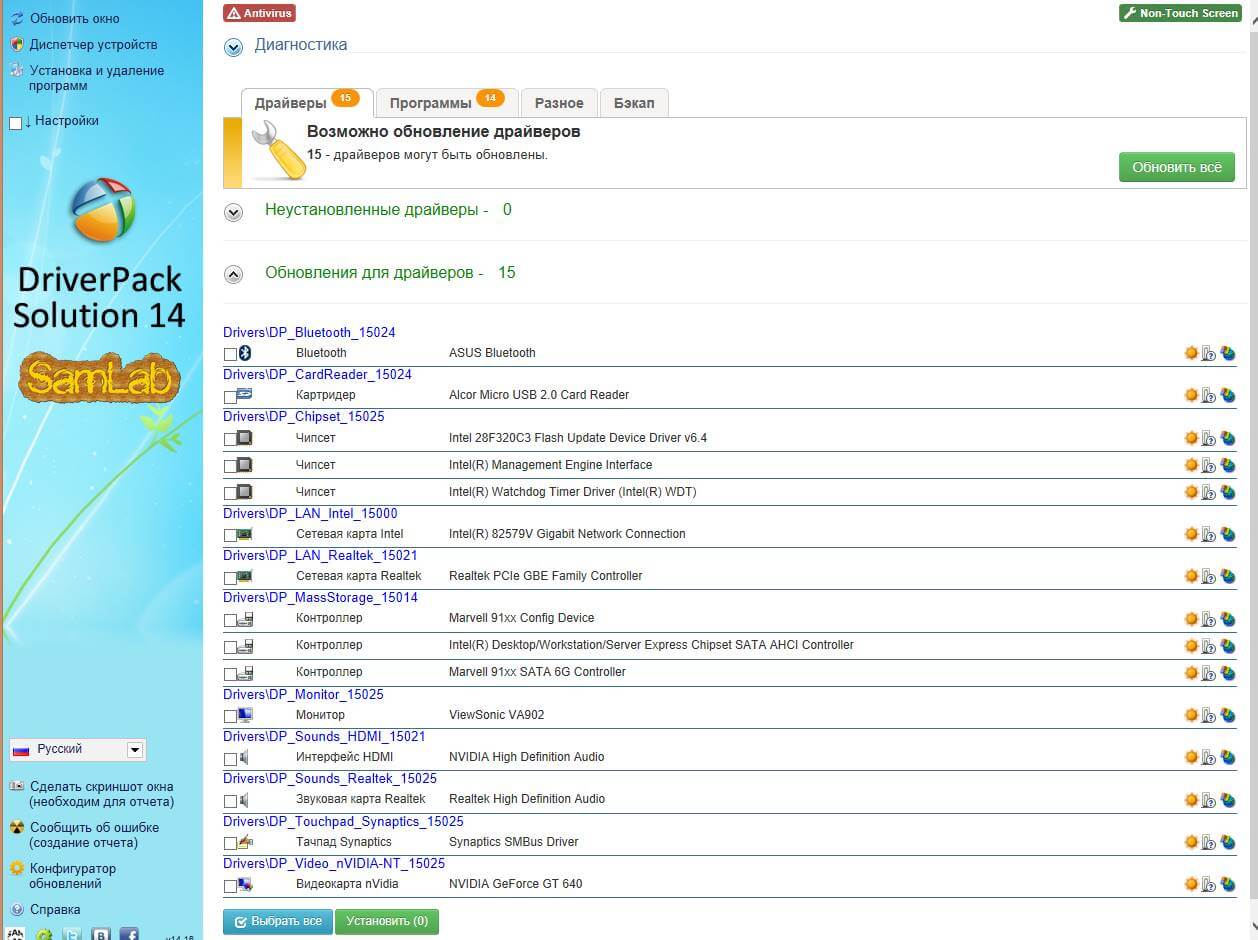Click the red Antivirus badge
The image size is (1258, 940).
pos(259,13)
